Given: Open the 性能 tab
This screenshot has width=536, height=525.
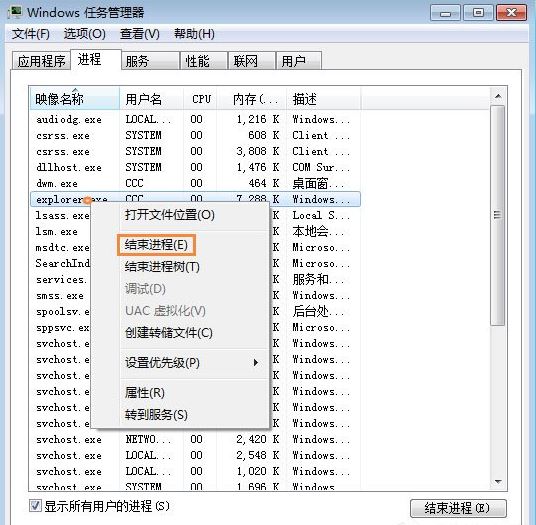Looking at the screenshot, I should pyautogui.click(x=203, y=61).
